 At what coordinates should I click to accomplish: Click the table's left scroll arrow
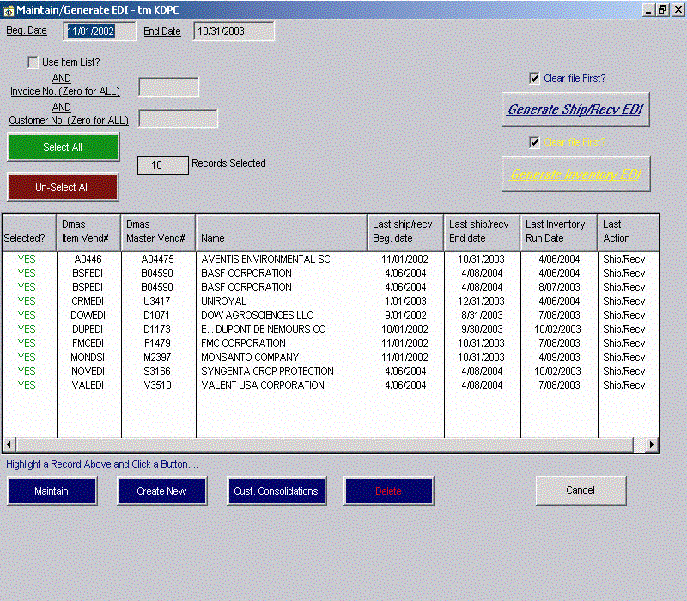point(9,445)
